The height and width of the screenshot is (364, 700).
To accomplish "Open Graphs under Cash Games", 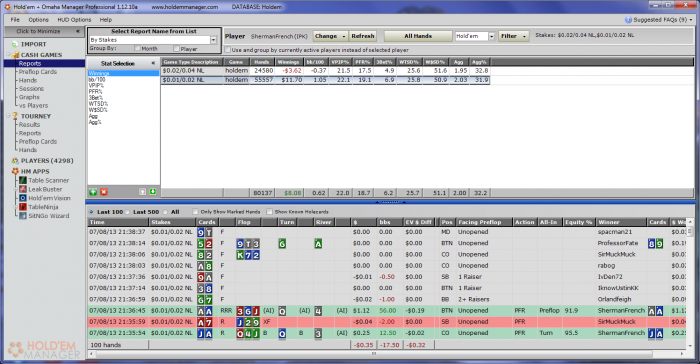I will [29, 97].
